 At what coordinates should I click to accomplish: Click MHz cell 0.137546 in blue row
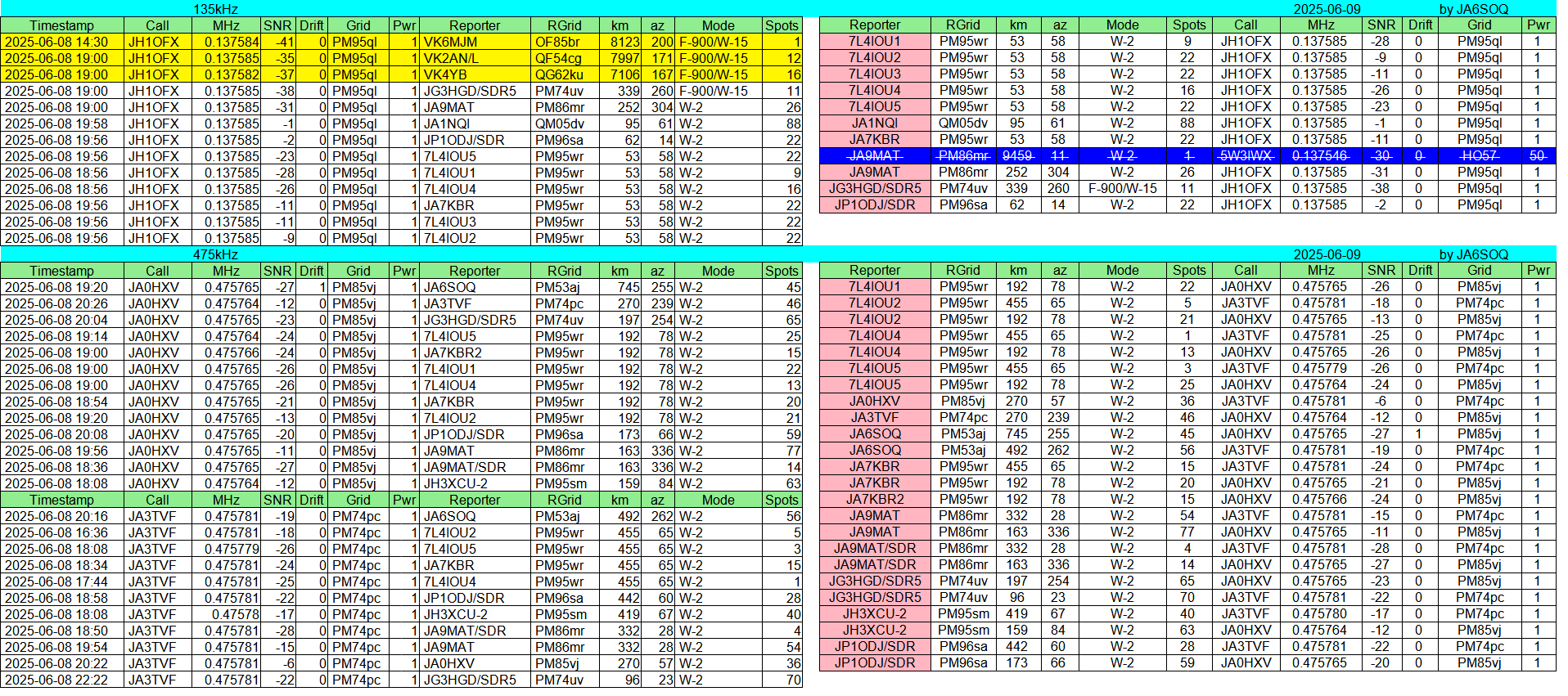1321,155
